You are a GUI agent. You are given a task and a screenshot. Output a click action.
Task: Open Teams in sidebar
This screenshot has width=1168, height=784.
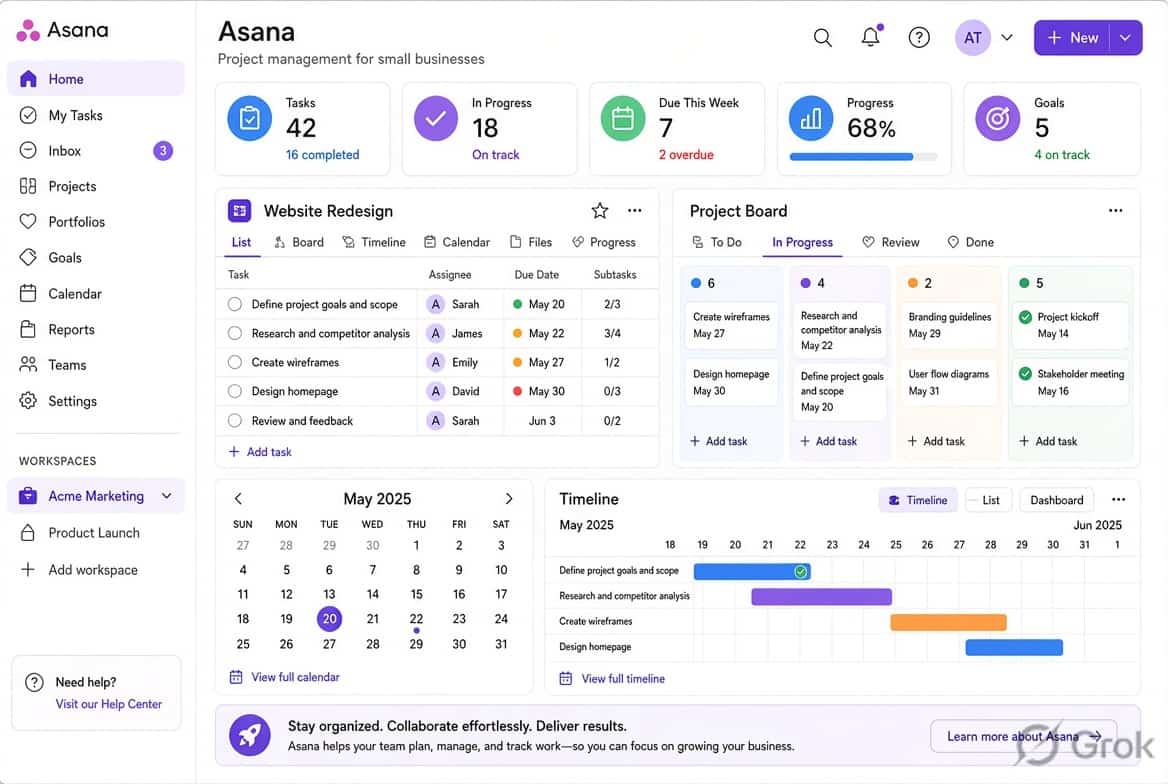click(96, 365)
